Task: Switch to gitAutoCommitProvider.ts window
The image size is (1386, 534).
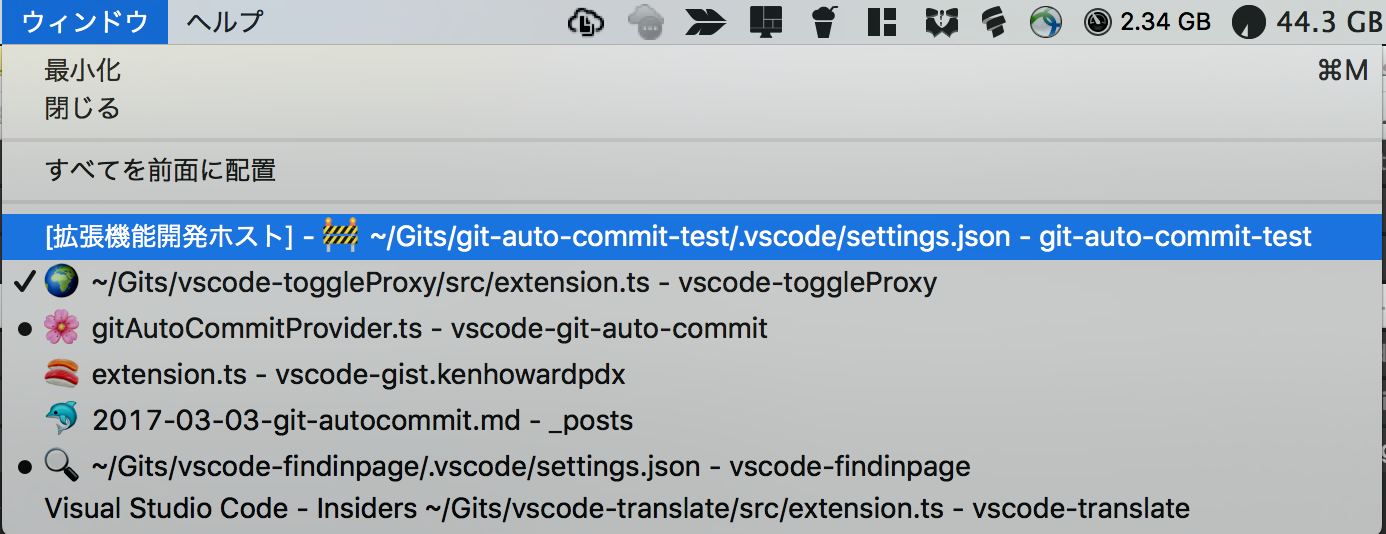Action: tap(429, 328)
